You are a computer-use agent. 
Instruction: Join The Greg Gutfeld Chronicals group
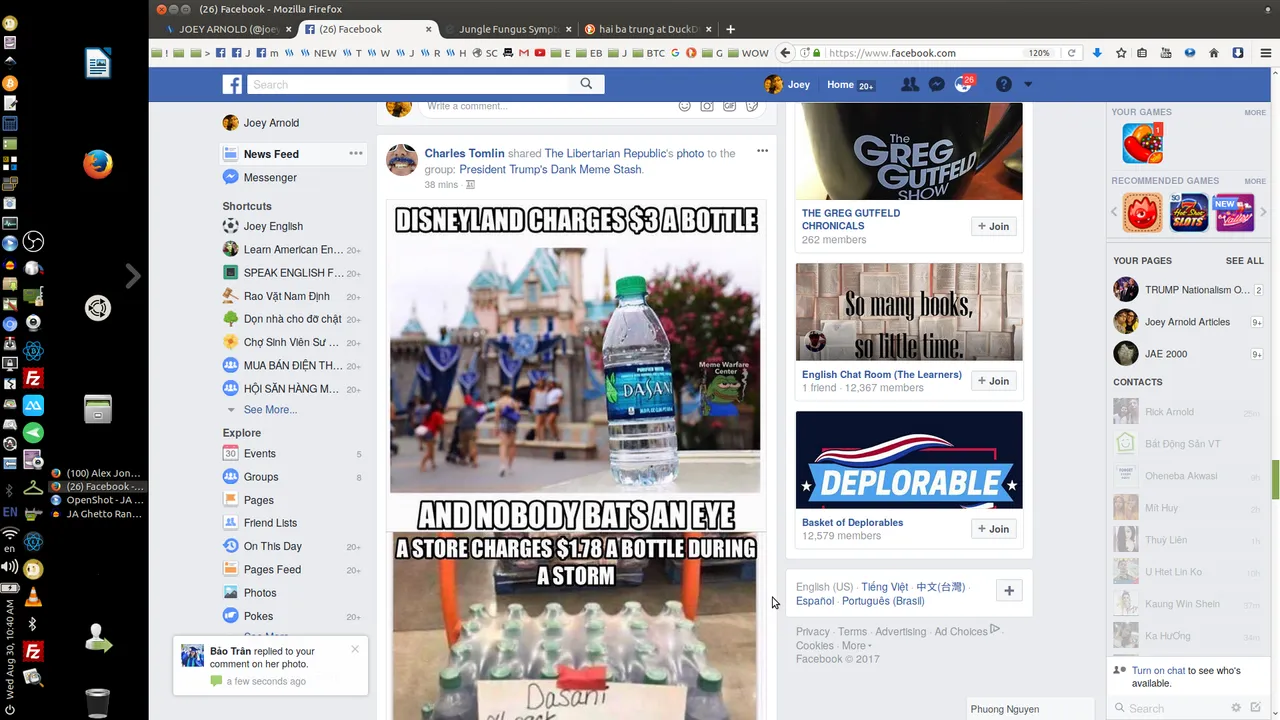994,226
